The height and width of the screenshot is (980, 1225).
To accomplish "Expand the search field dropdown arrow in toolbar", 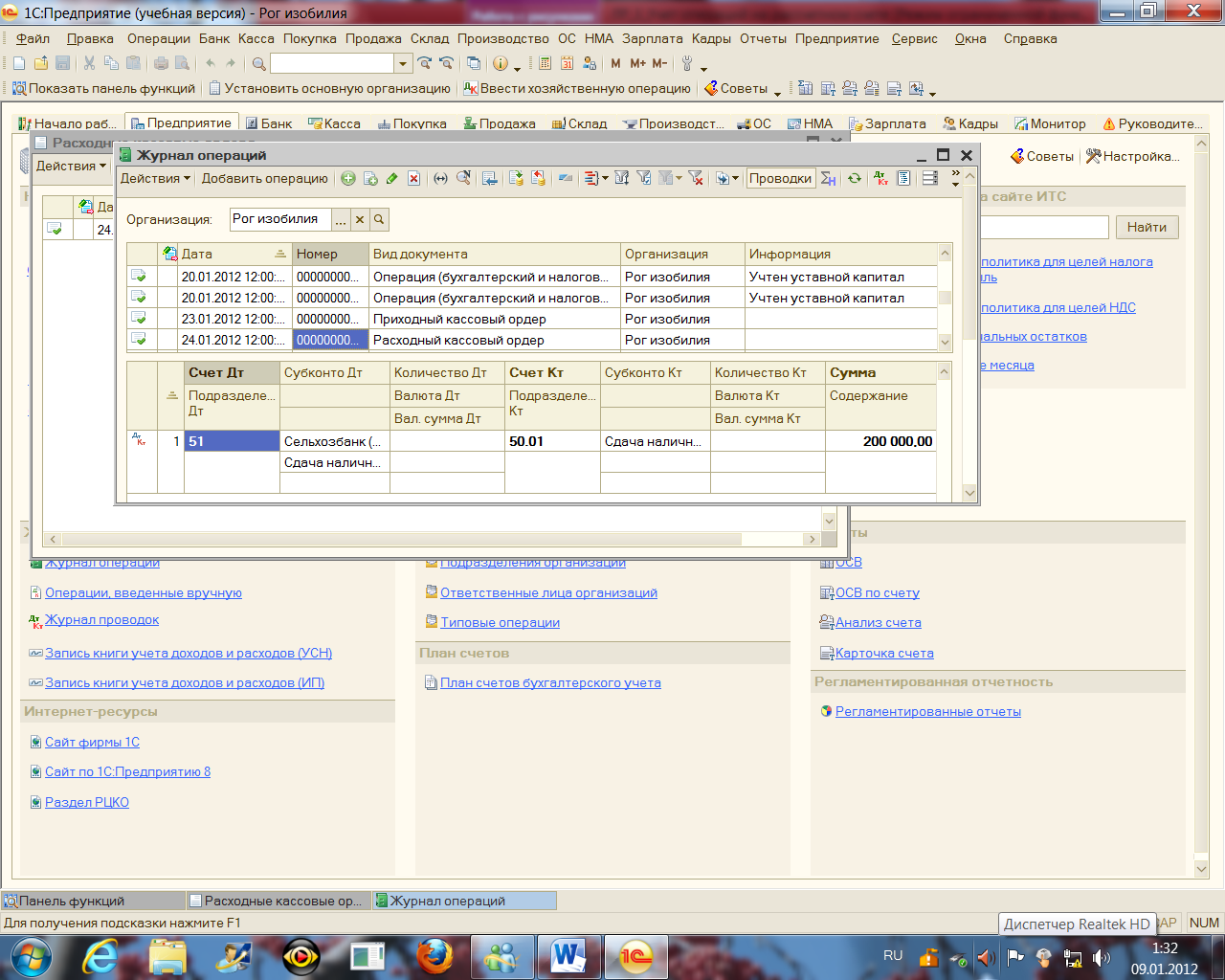I will point(403,63).
